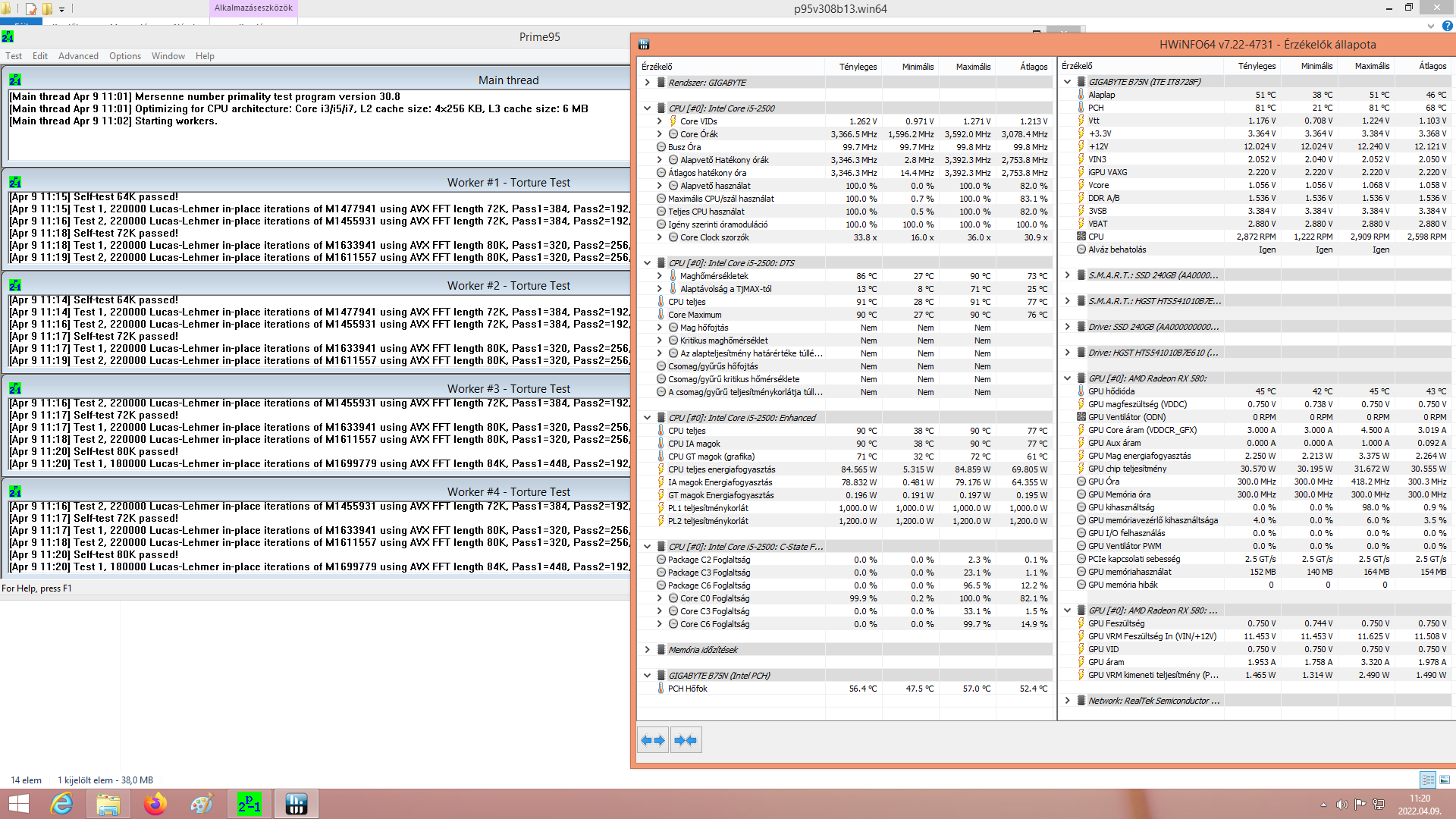This screenshot has height=819, width=1456.
Task: Open the Help menu in Prime95
Action: click(205, 56)
